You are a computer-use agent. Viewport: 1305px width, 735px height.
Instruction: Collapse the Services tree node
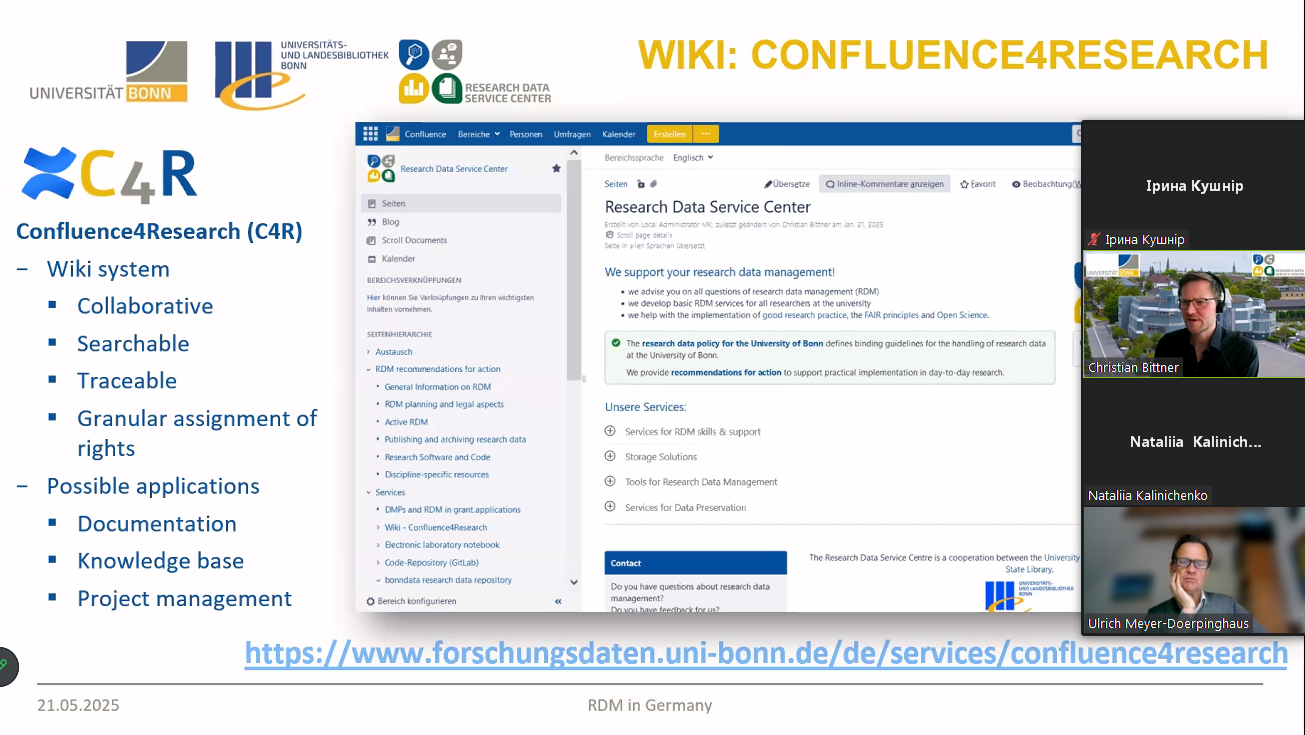(368, 492)
